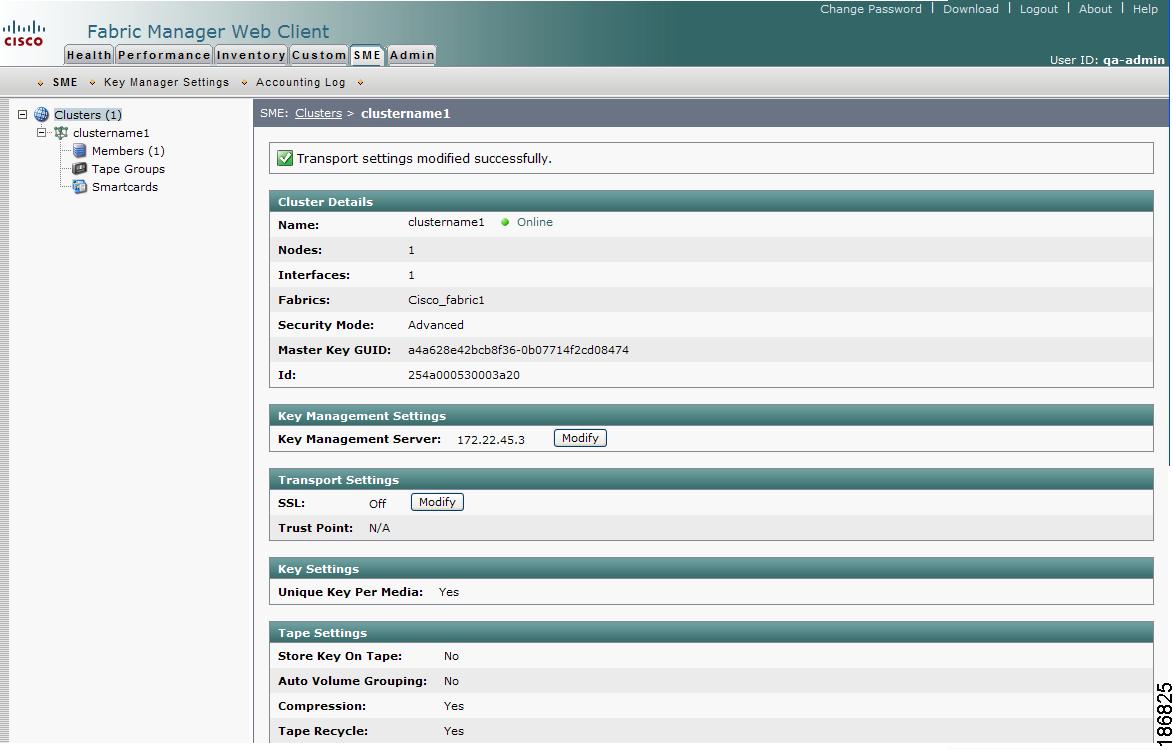Click the clustername1 breadcrumb title
Viewport: 1173px width, 750px height.
click(405, 114)
